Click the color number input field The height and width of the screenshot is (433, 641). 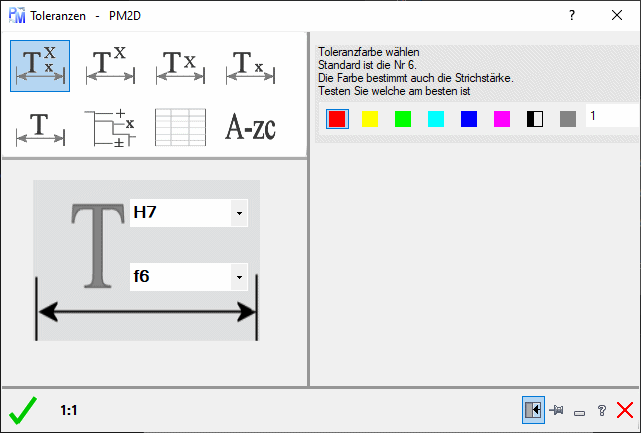tap(612, 117)
